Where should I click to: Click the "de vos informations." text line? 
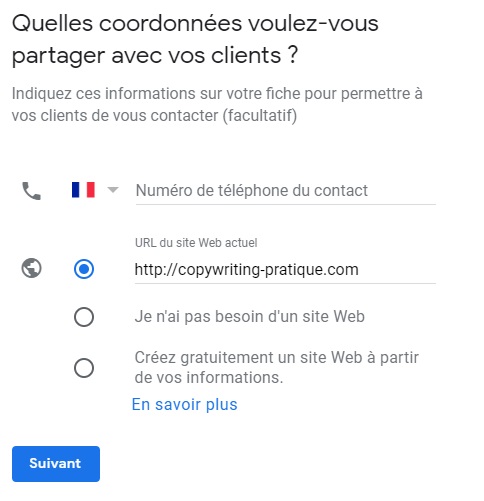(x=209, y=378)
